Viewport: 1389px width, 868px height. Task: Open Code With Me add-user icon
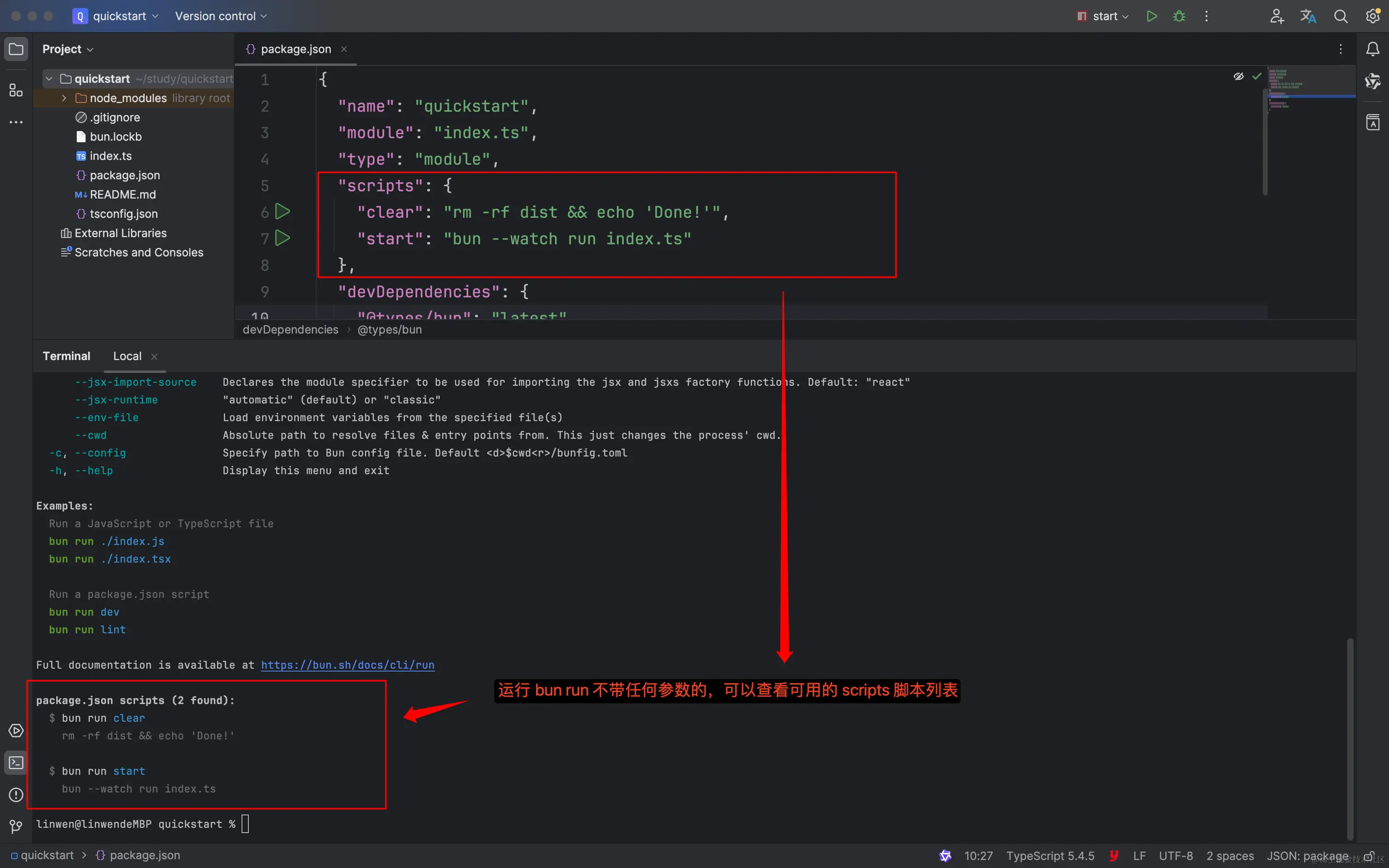click(1276, 16)
